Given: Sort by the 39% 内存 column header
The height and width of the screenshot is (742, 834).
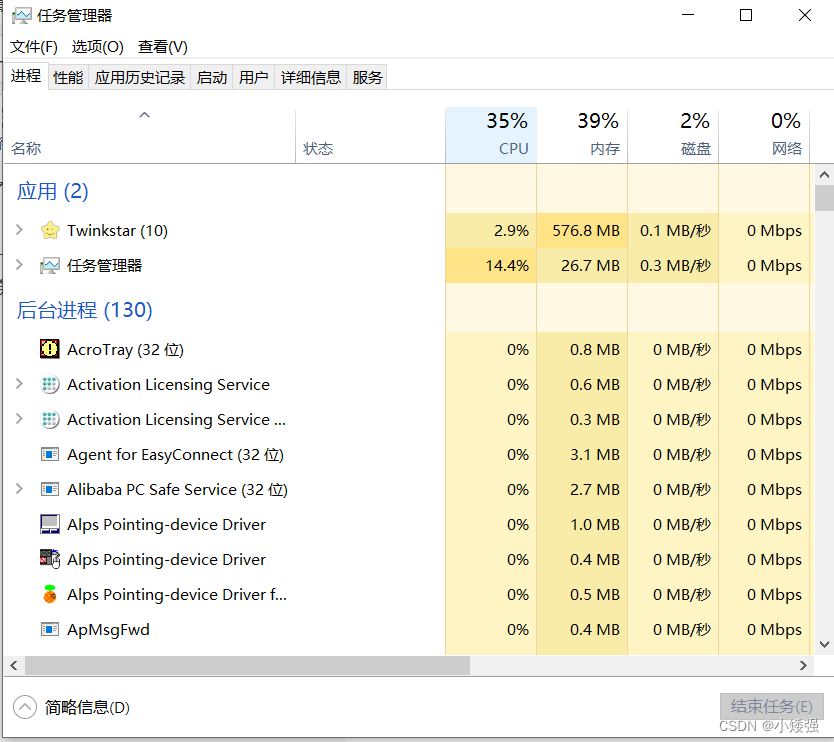Looking at the screenshot, I should pyautogui.click(x=582, y=135).
